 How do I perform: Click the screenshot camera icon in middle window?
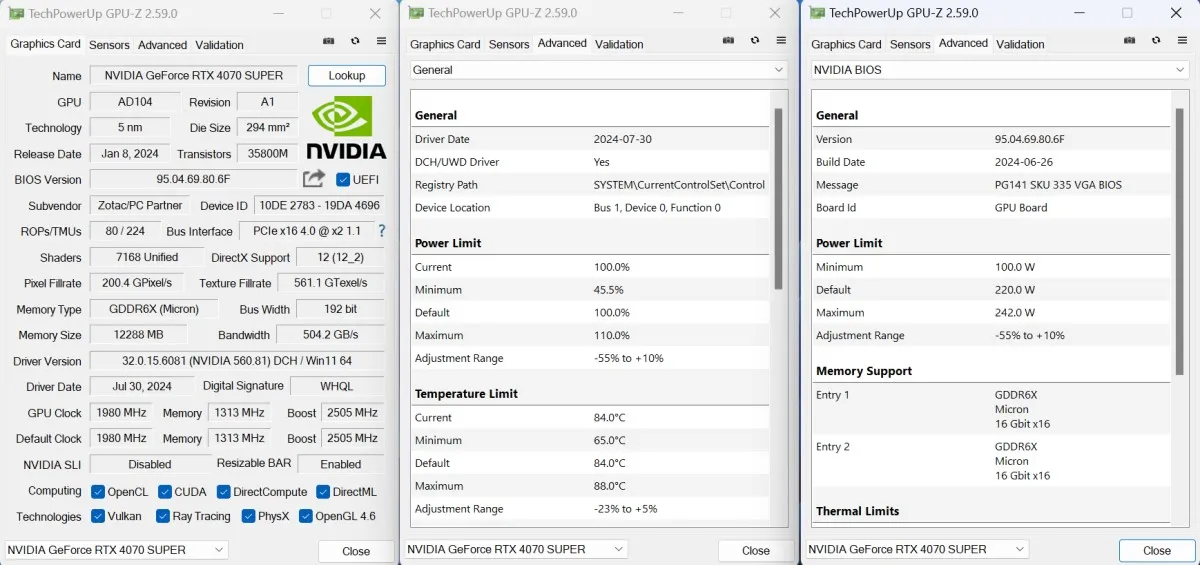coord(728,41)
